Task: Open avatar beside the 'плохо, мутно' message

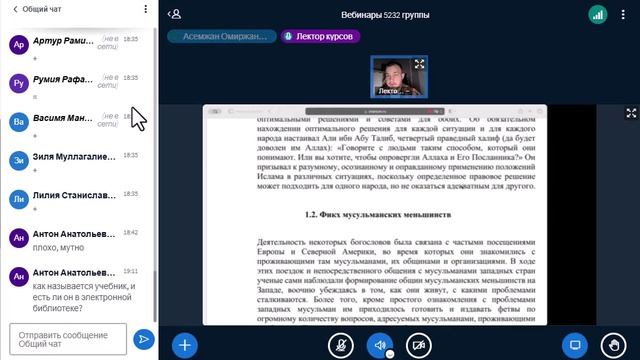Action: [19, 238]
